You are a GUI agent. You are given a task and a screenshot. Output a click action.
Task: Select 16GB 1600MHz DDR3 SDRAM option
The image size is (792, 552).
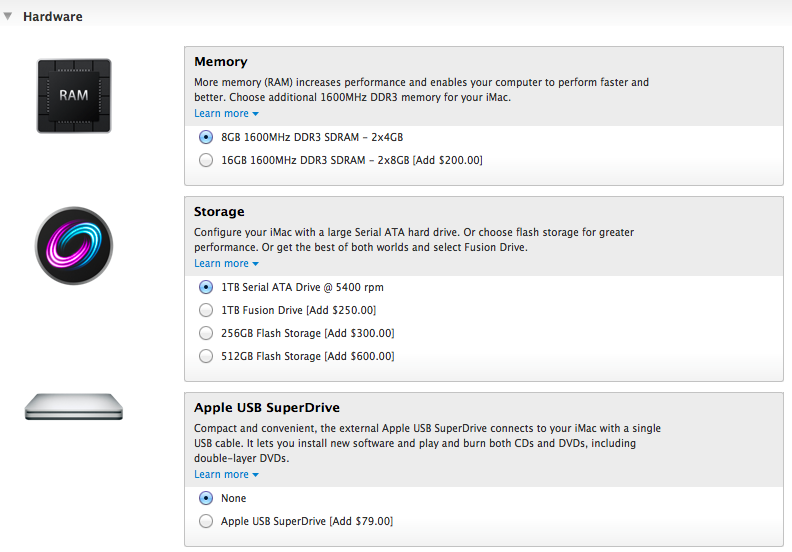click(206, 160)
